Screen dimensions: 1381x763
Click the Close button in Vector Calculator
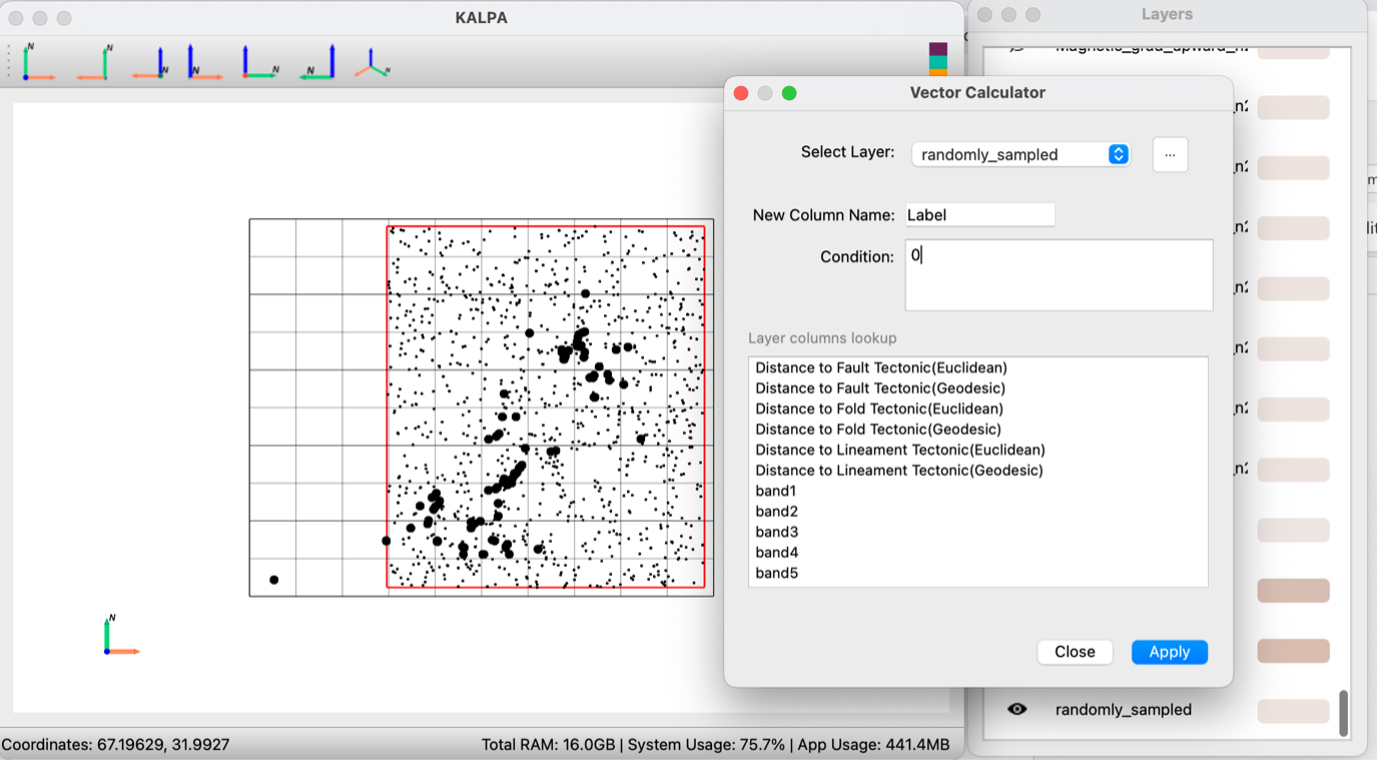pyautogui.click(x=1074, y=653)
